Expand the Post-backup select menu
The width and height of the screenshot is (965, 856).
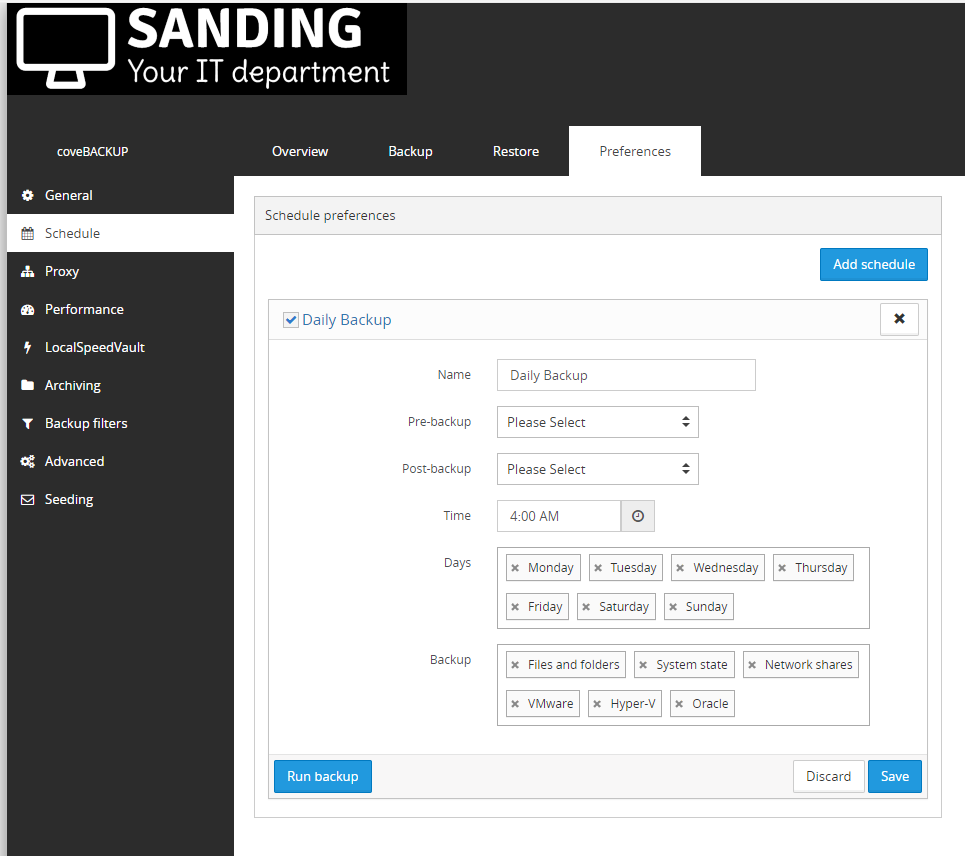pos(597,469)
